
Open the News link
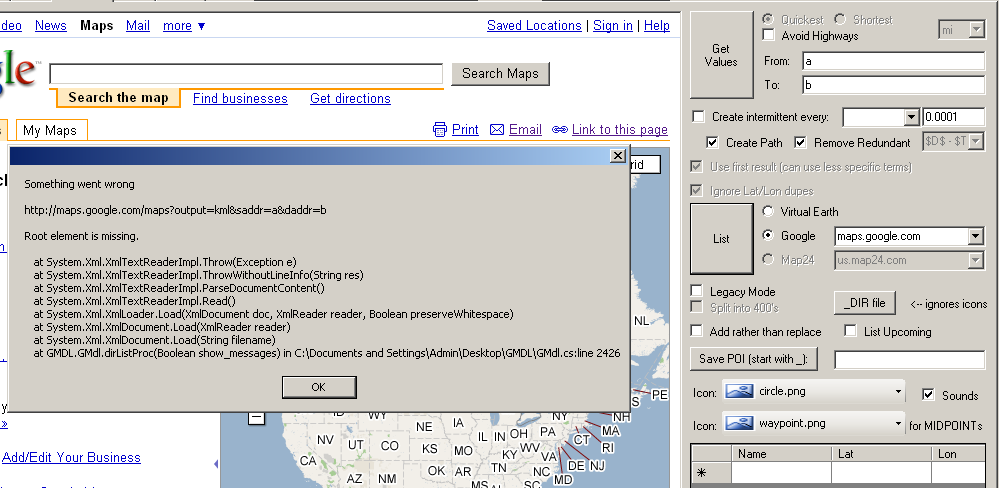[x=50, y=25]
